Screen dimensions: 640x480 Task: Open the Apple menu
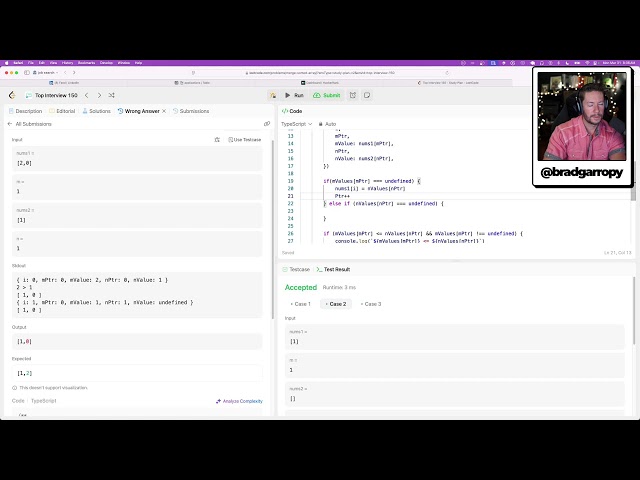point(6,63)
